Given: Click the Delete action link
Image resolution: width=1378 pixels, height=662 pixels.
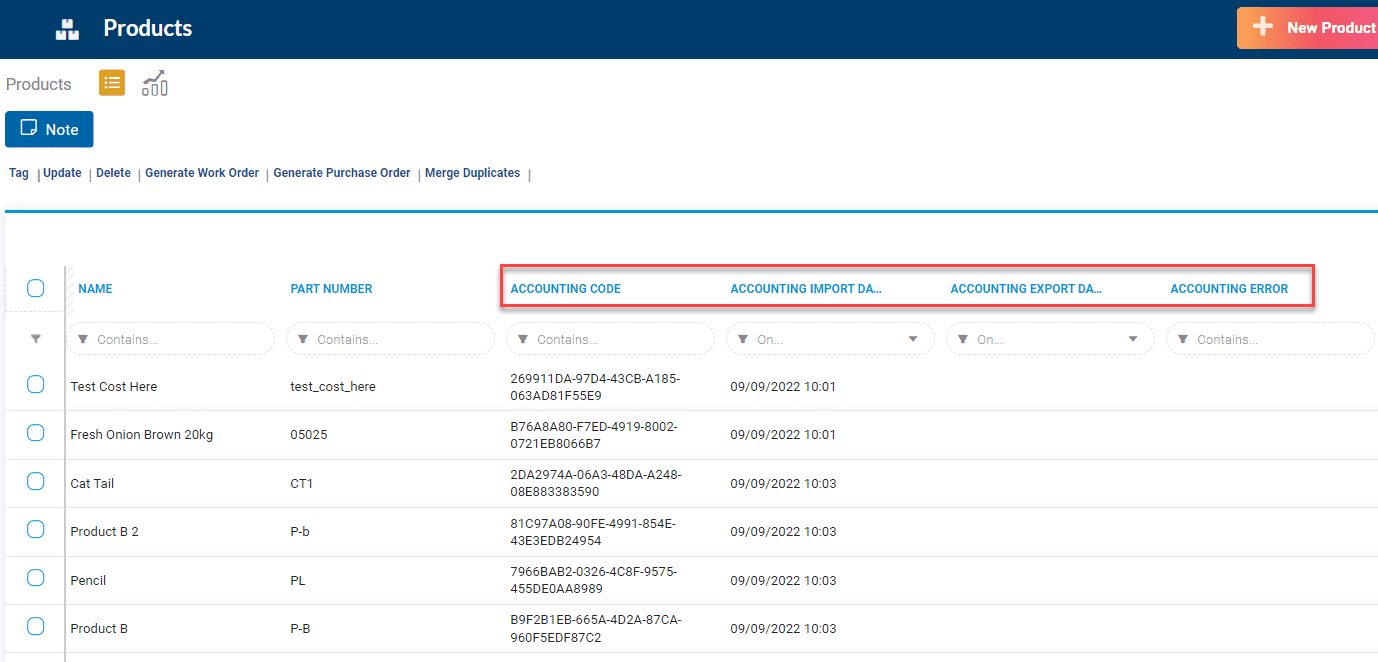Looking at the screenshot, I should pos(113,172).
